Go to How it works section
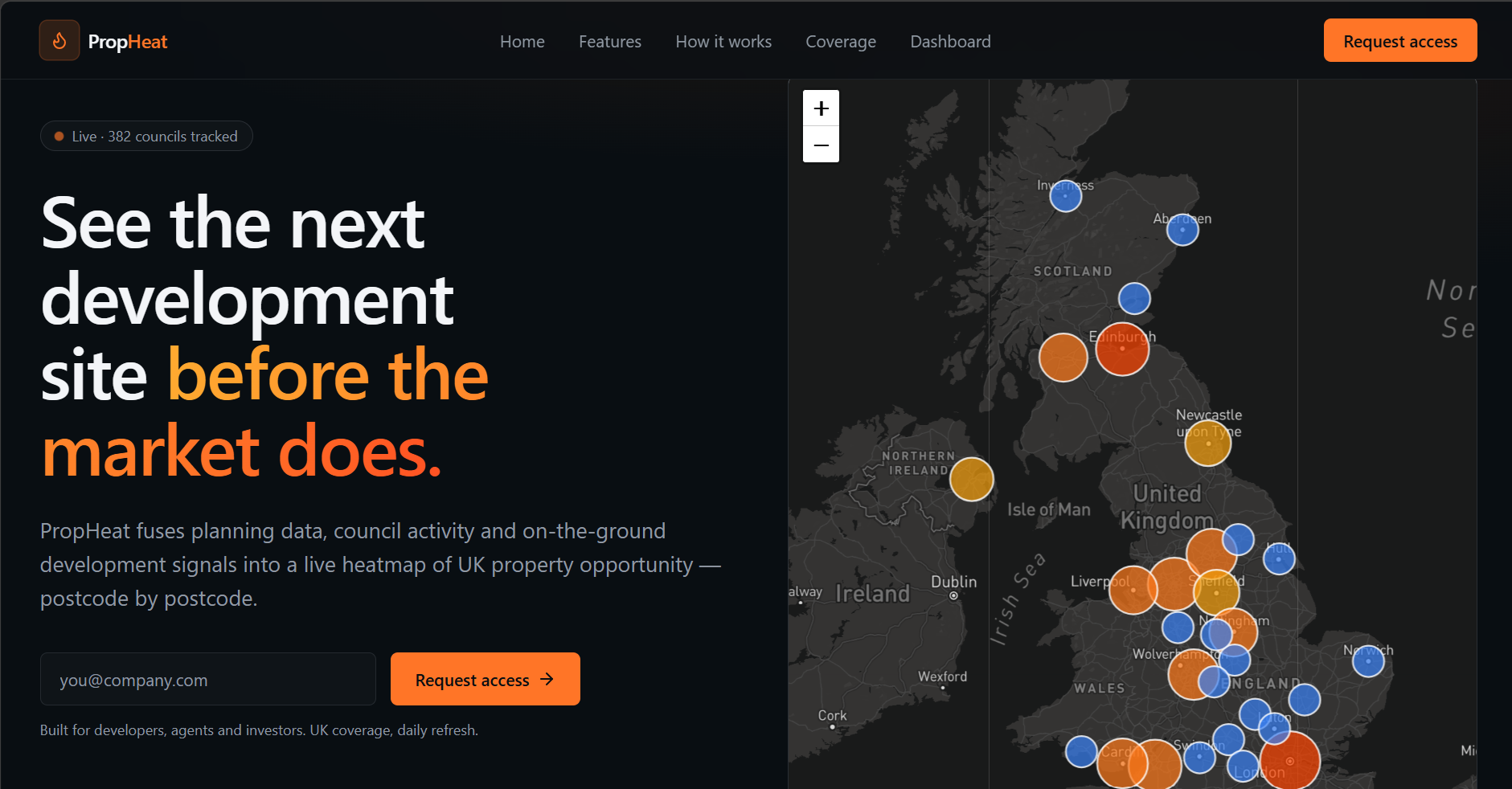 pos(723,42)
